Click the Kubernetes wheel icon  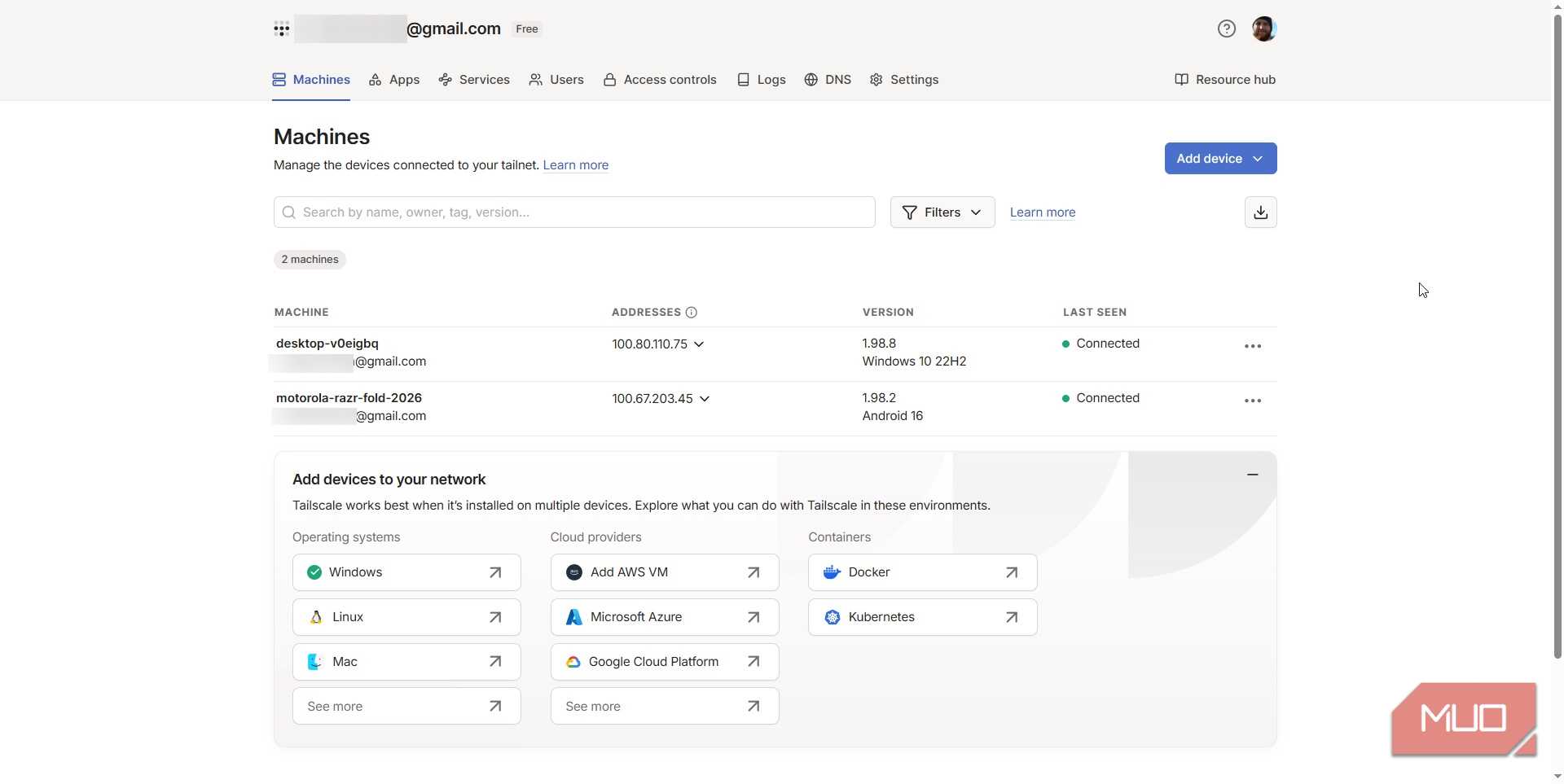tap(832, 617)
